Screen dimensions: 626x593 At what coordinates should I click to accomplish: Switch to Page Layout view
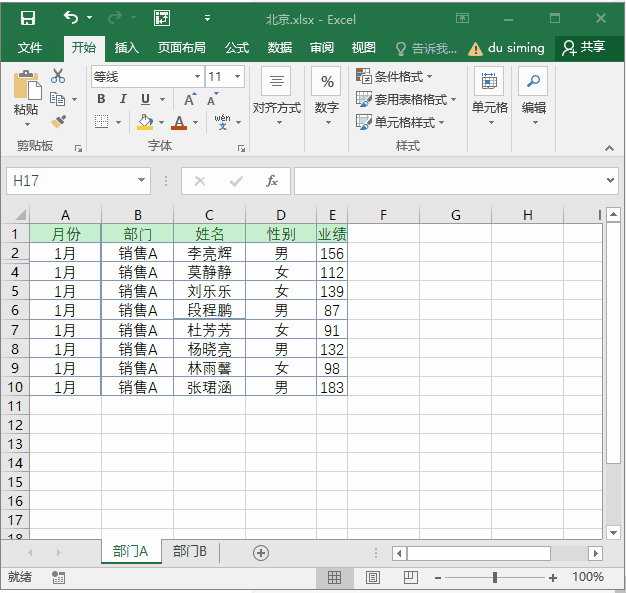click(x=372, y=577)
